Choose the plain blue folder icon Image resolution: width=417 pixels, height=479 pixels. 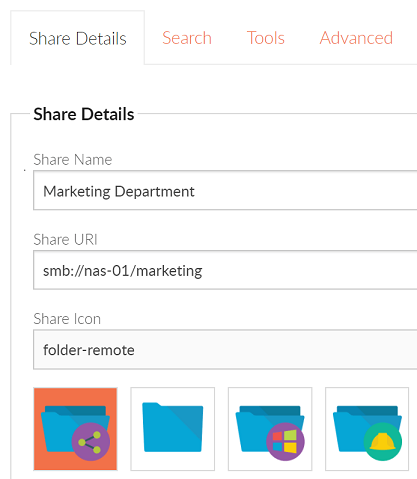pyautogui.click(x=173, y=429)
